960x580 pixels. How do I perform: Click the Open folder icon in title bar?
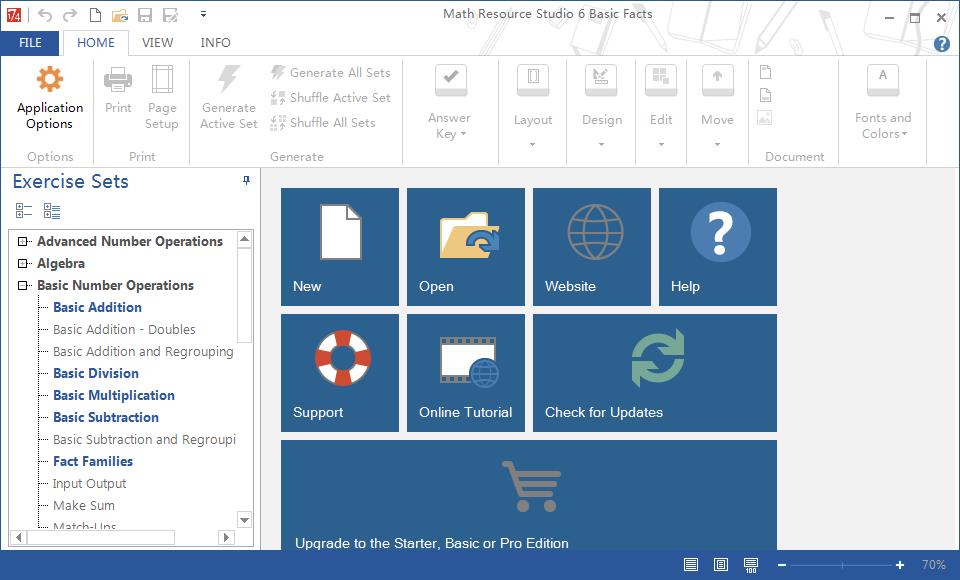tap(120, 15)
